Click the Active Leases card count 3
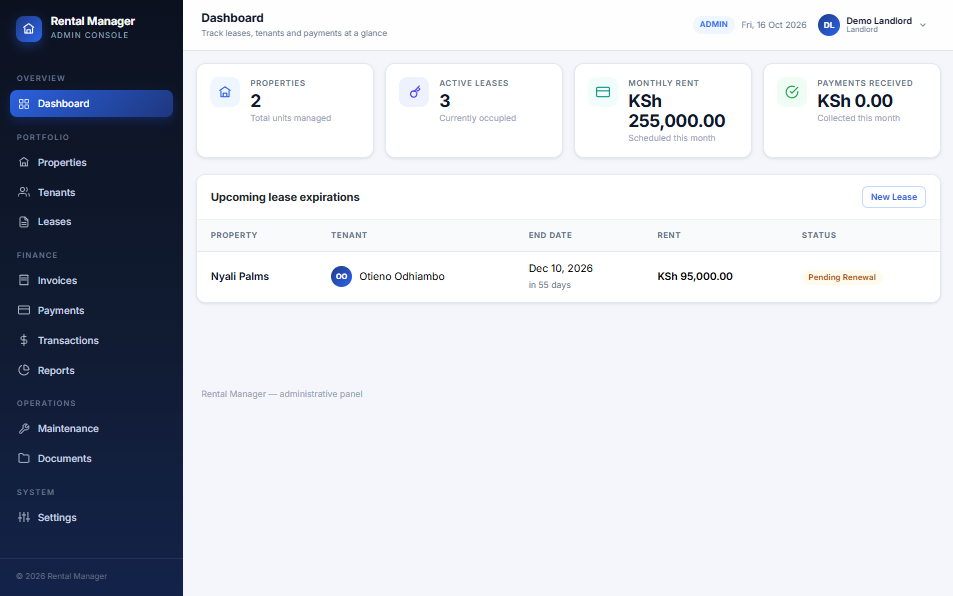Screen dimensions: 953x596 [x=445, y=101]
